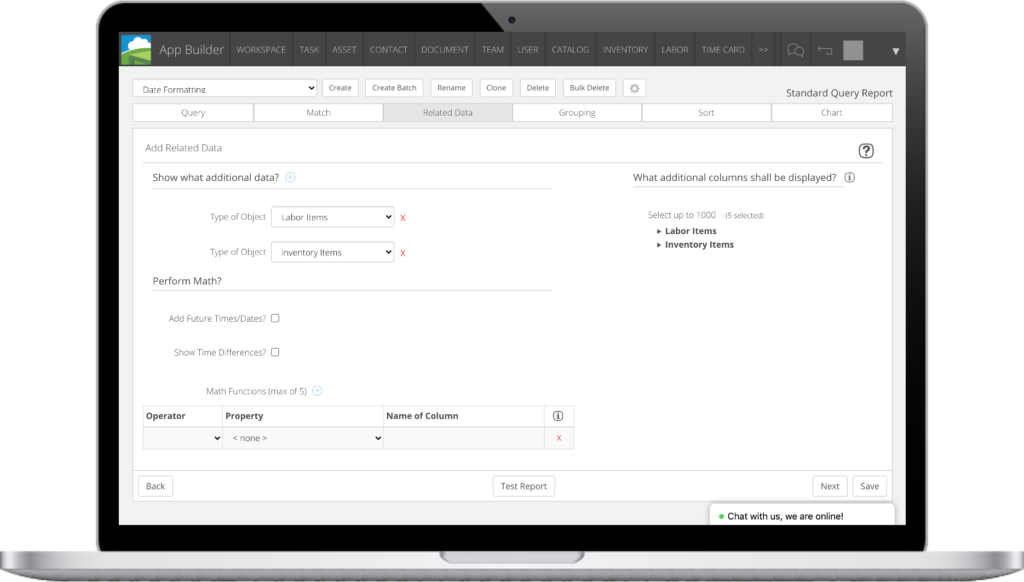Expand Labor Items tree node
The width and height of the screenshot is (1024, 582).
pyautogui.click(x=659, y=231)
